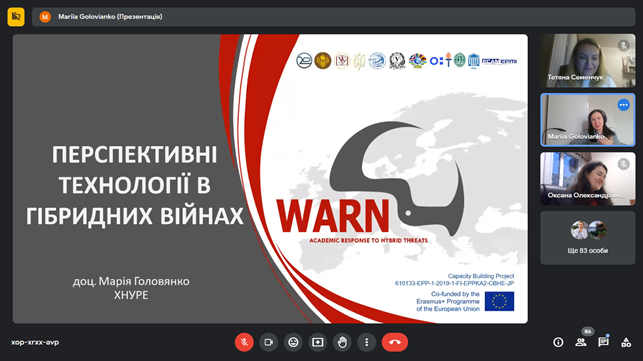Viewport: 643px width, 361px height.
Task: Click the meeting code xop-xrxx-avp
Action: [35, 342]
